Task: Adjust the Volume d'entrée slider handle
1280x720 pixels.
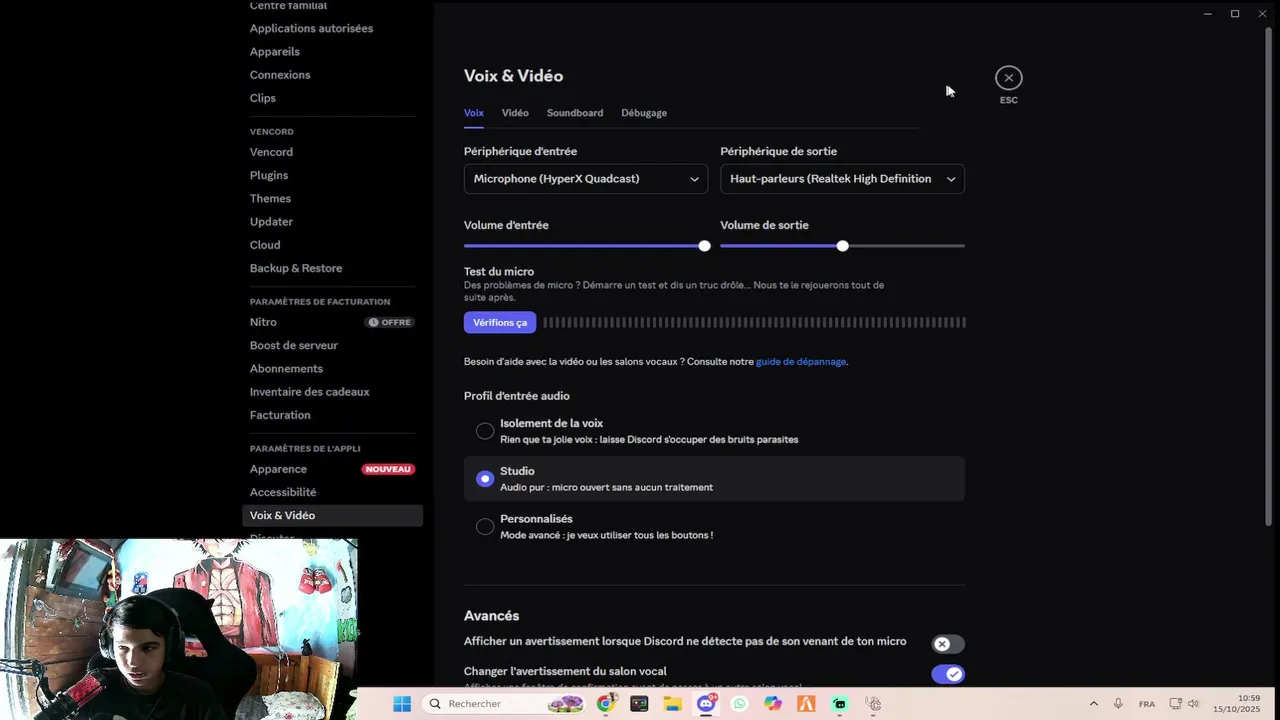Action: coord(704,246)
